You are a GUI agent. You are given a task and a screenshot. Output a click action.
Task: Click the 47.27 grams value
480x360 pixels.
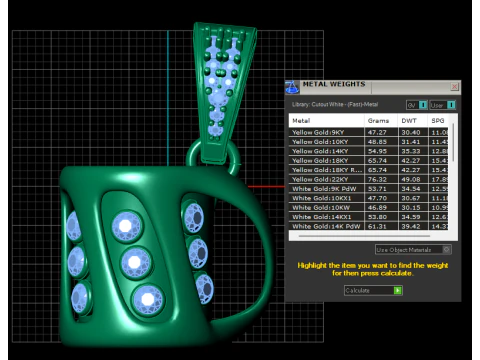(377, 132)
